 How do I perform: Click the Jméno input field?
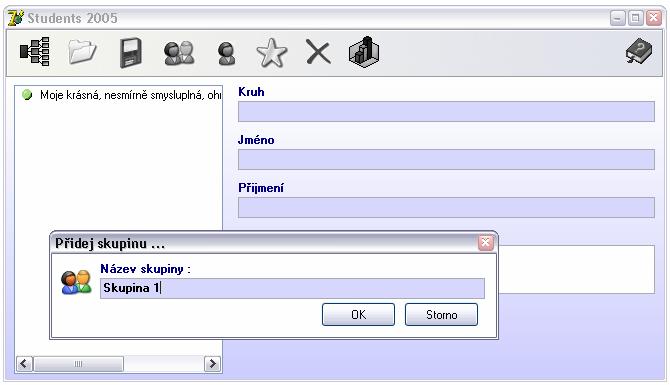coord(446,159)
